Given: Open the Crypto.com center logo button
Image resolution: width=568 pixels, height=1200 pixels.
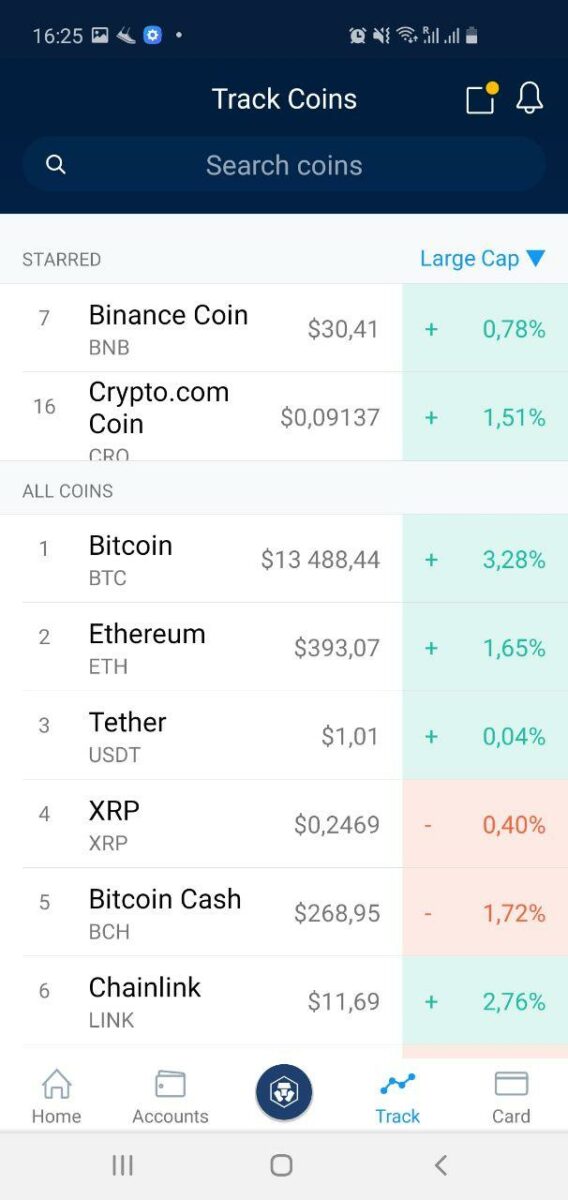Looking at the screenshot, I should pyautogui.click(x=284, y=1092).
